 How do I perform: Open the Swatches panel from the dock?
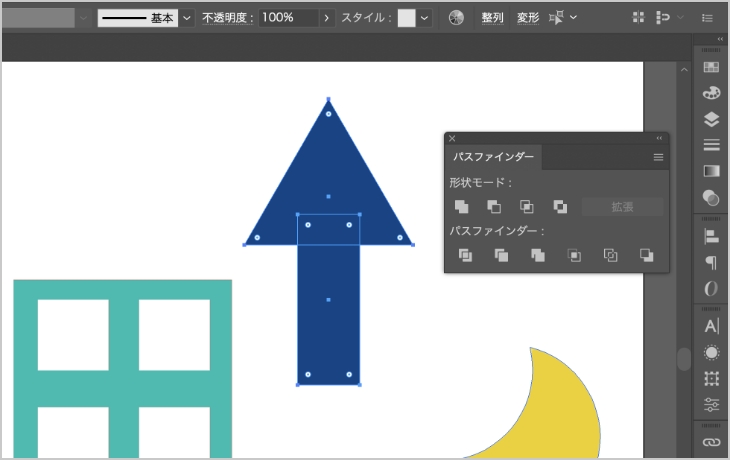(x=711, y=67)
